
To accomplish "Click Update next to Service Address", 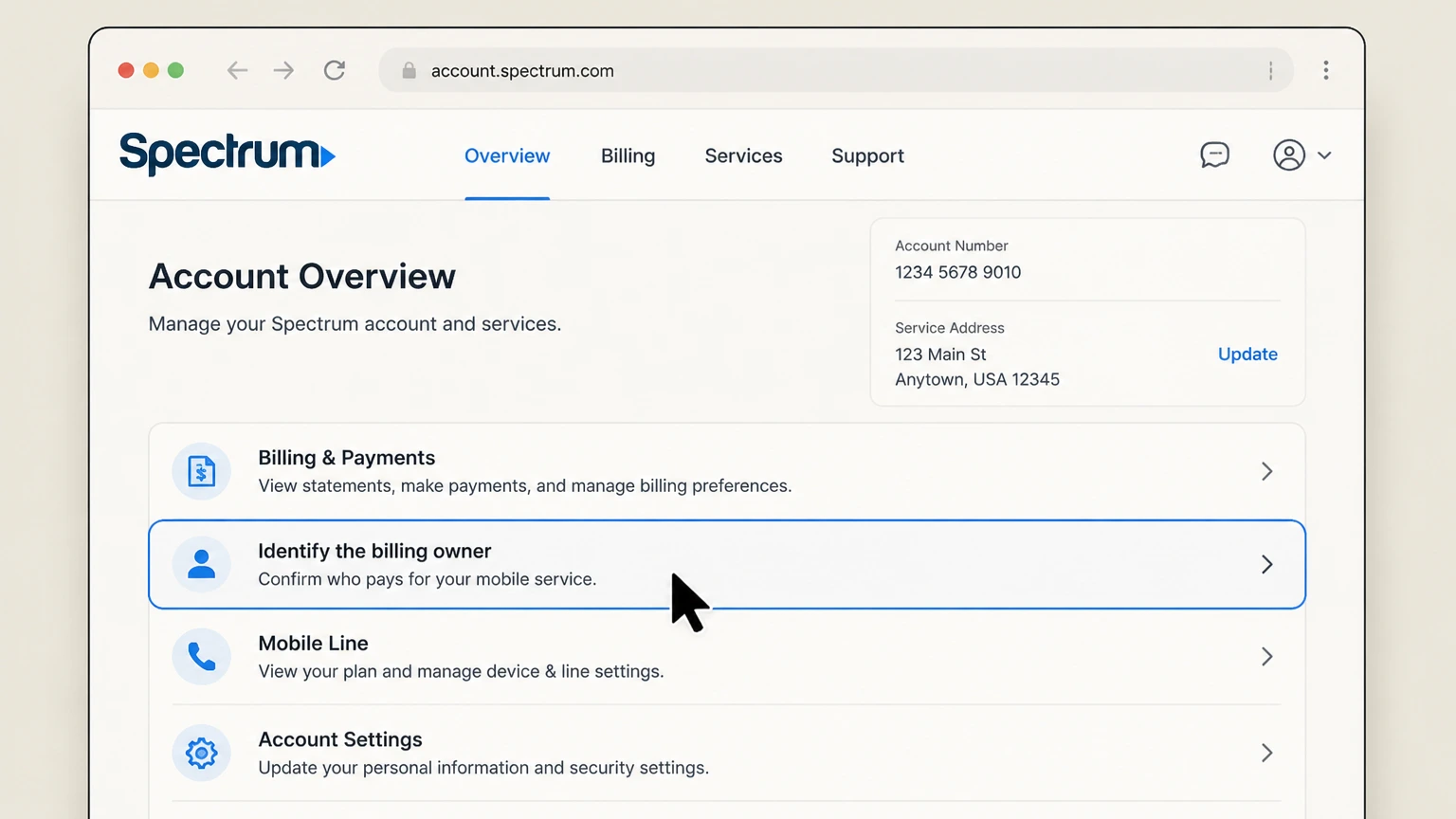I will point(1247,354).
